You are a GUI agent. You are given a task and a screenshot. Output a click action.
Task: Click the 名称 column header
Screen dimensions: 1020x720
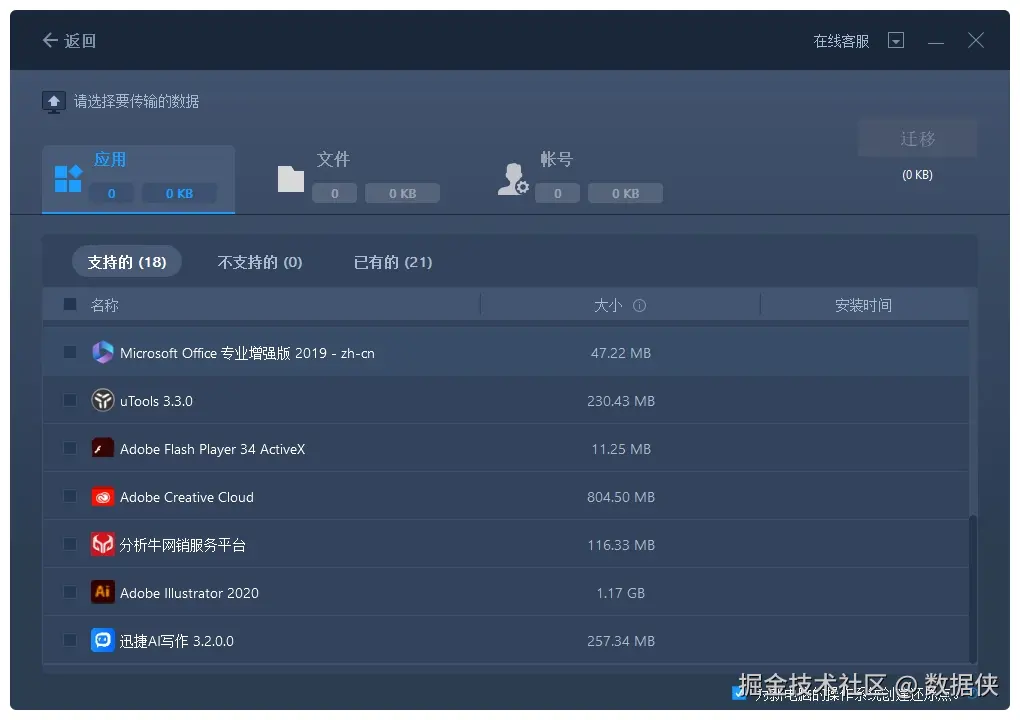point(105,305)
